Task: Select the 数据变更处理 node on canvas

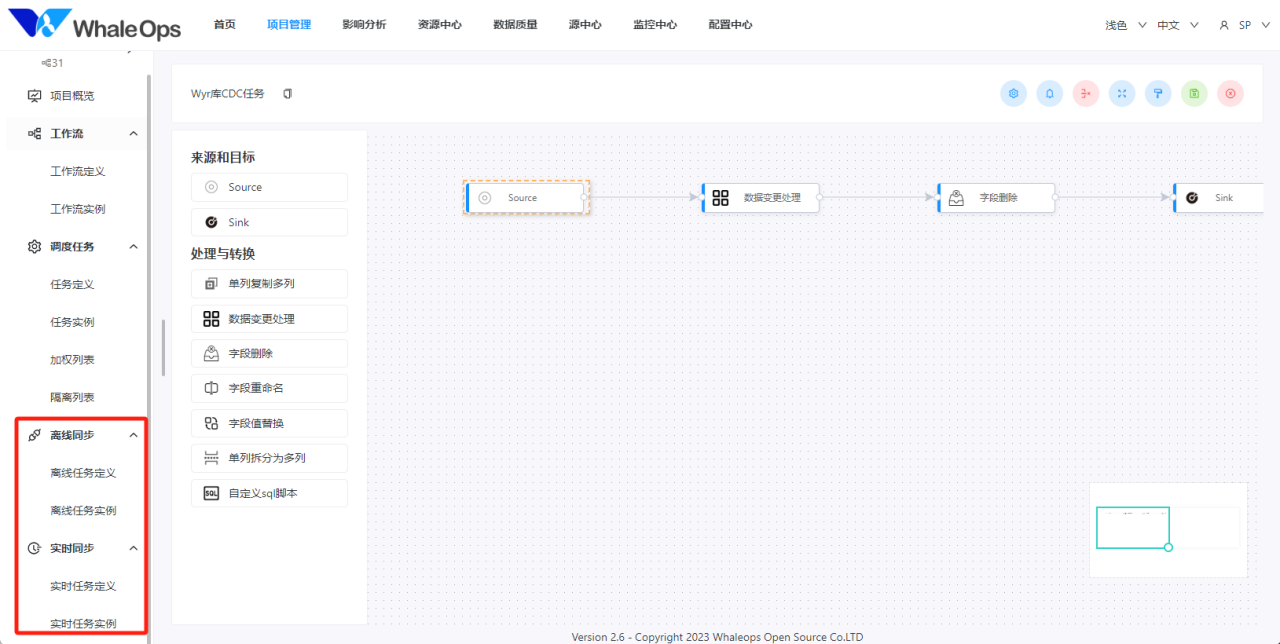Action: pos(760,198)
